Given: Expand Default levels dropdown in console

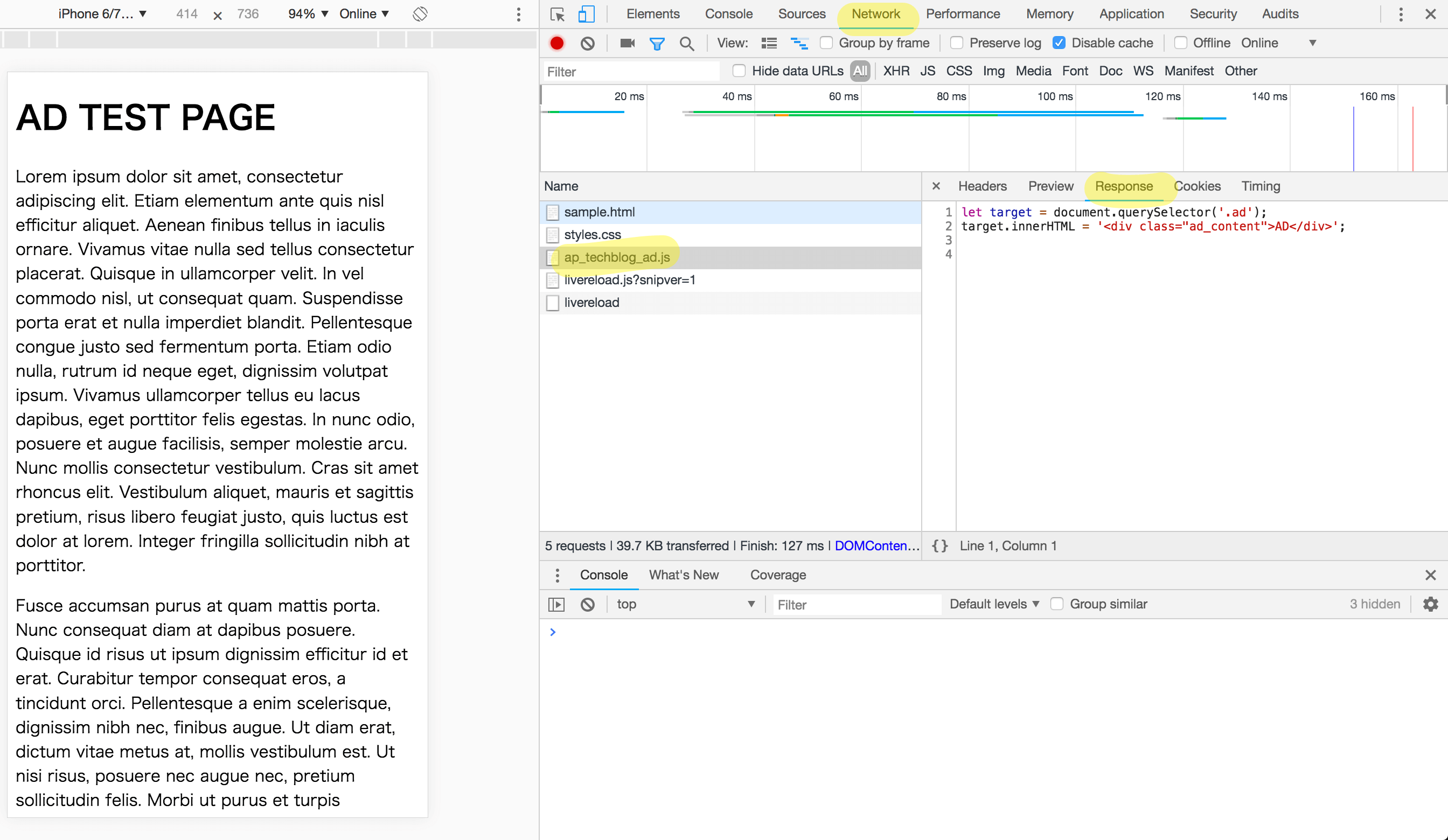Looking at the screenshot, I should click(994, 604).
